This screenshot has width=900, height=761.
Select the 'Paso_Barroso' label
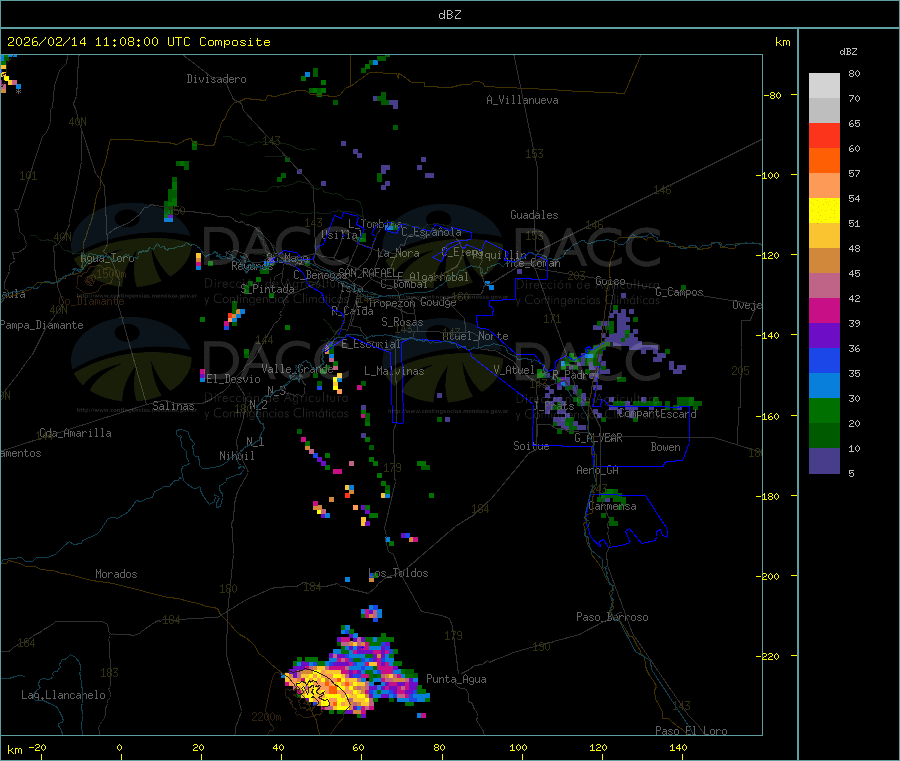[x=612, y=617]
